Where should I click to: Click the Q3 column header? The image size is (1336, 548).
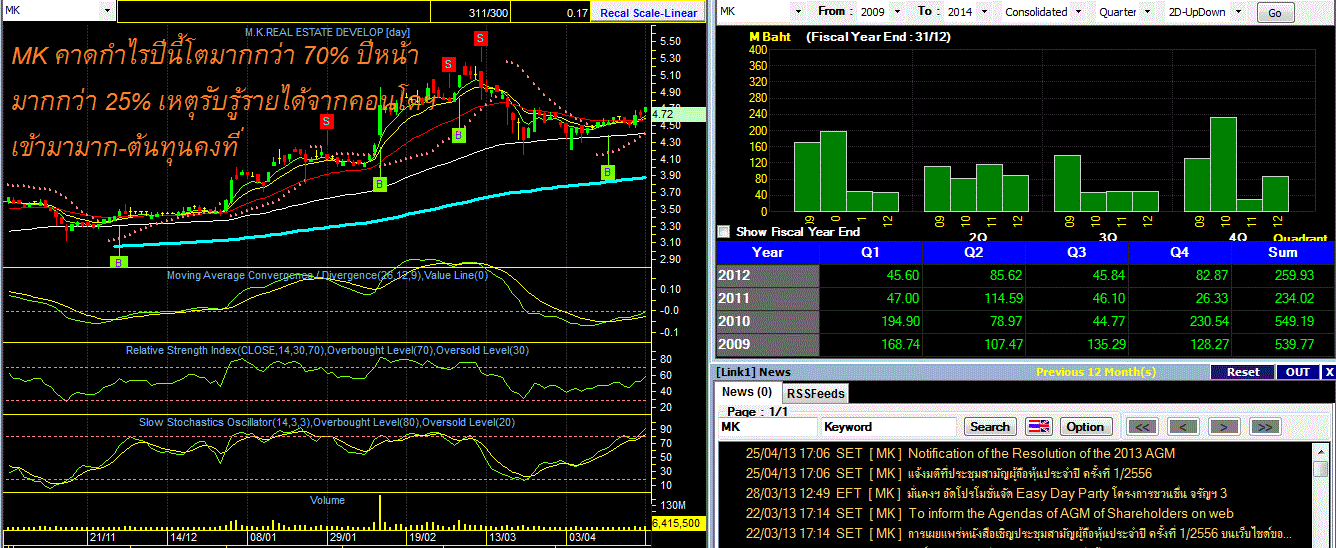pos(1076,253)
